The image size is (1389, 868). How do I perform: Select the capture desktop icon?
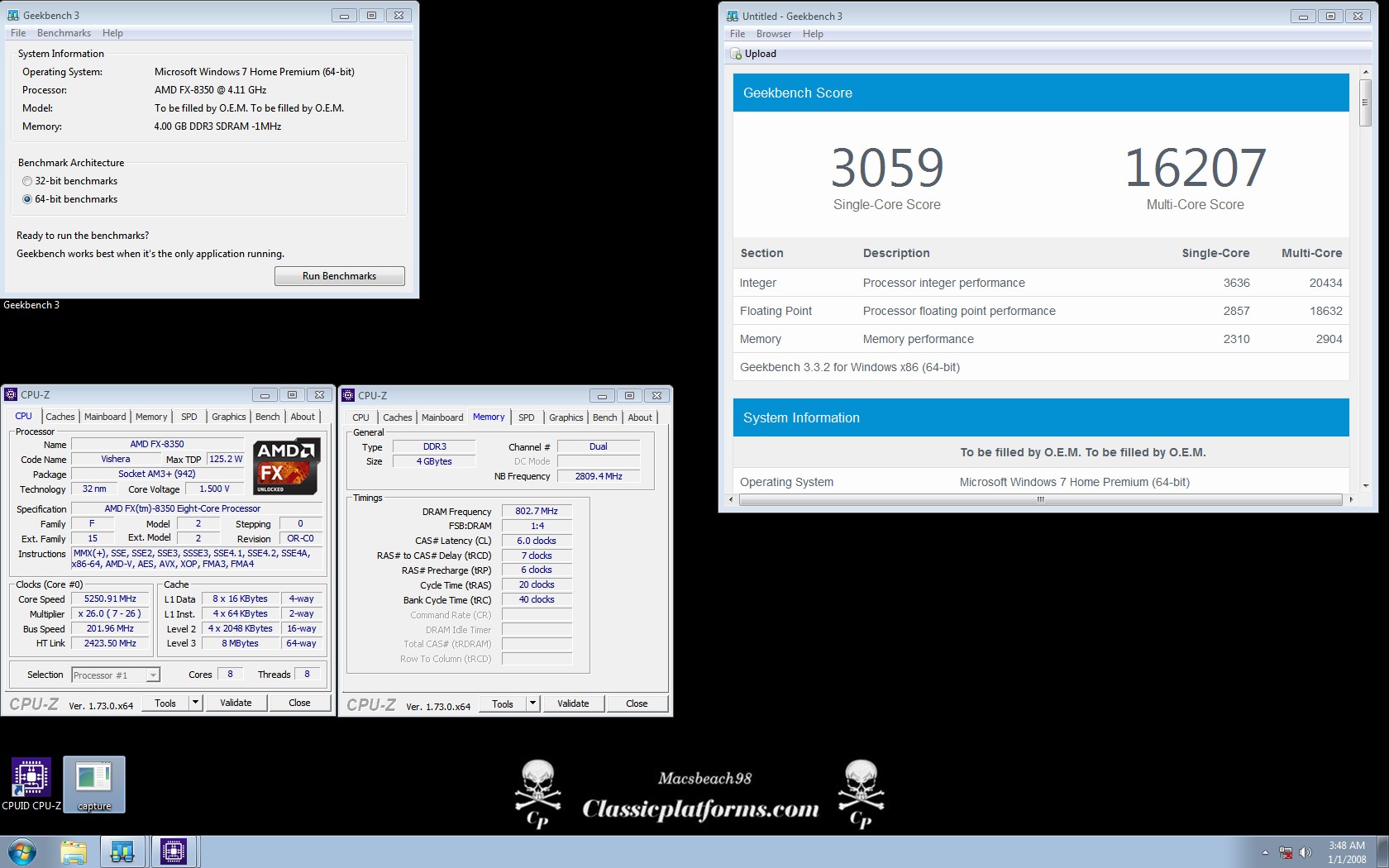pos(94,785)
